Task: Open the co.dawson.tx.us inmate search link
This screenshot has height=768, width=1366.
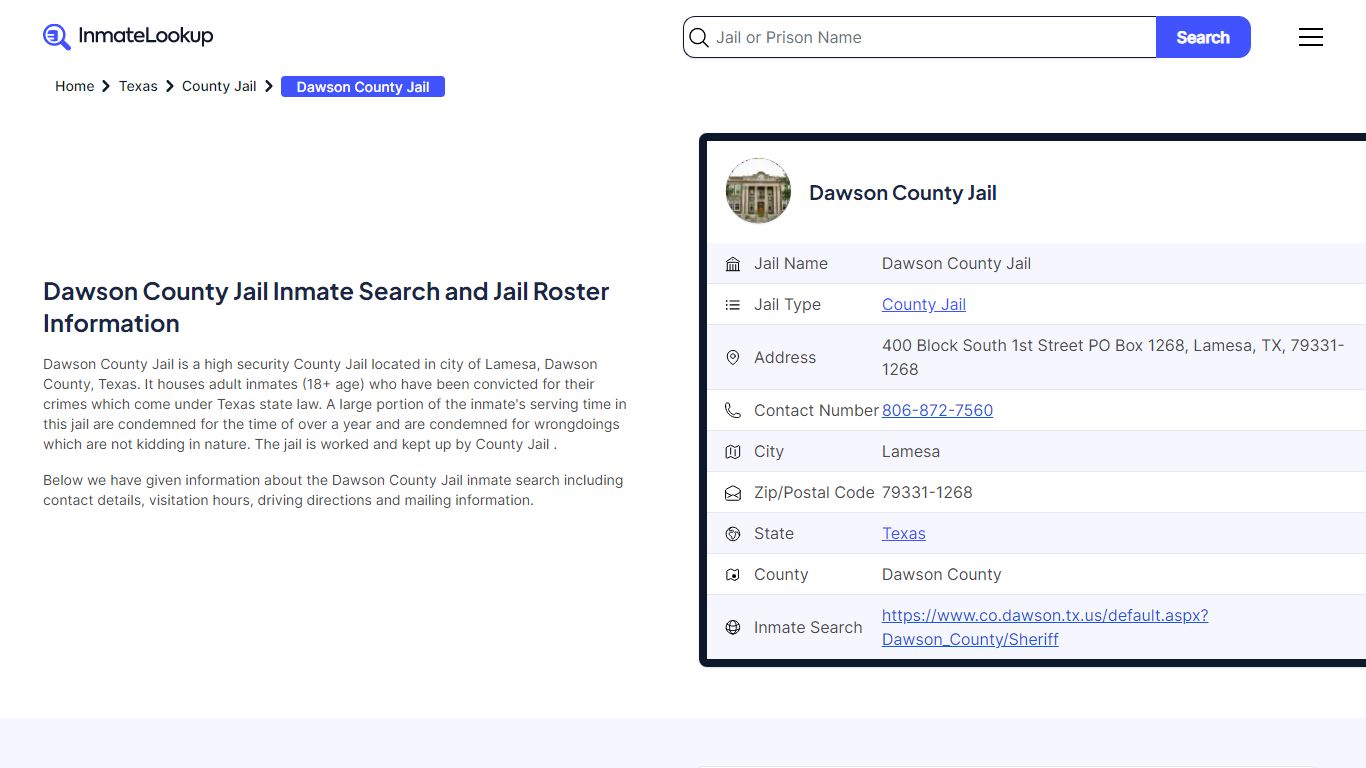Action: click(1045, 627)
